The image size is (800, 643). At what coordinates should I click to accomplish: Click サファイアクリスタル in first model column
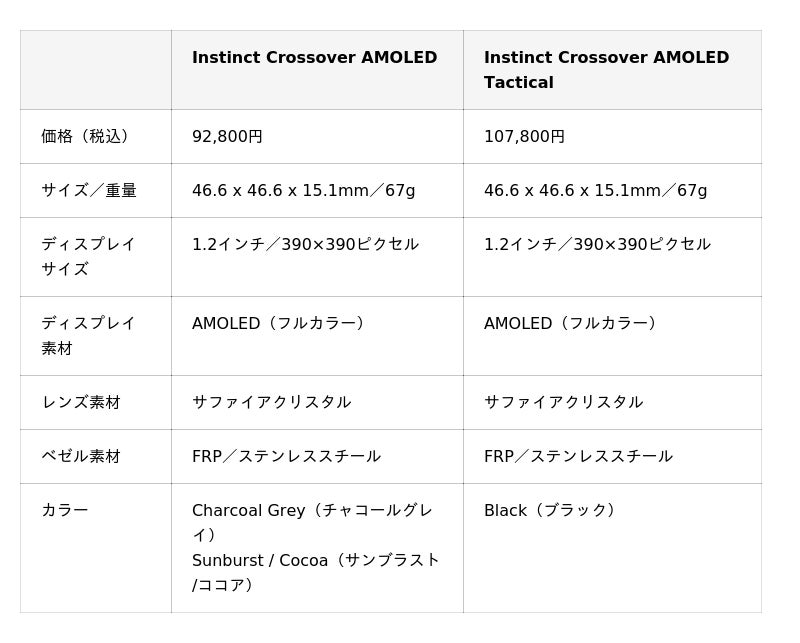coord(271,402)
